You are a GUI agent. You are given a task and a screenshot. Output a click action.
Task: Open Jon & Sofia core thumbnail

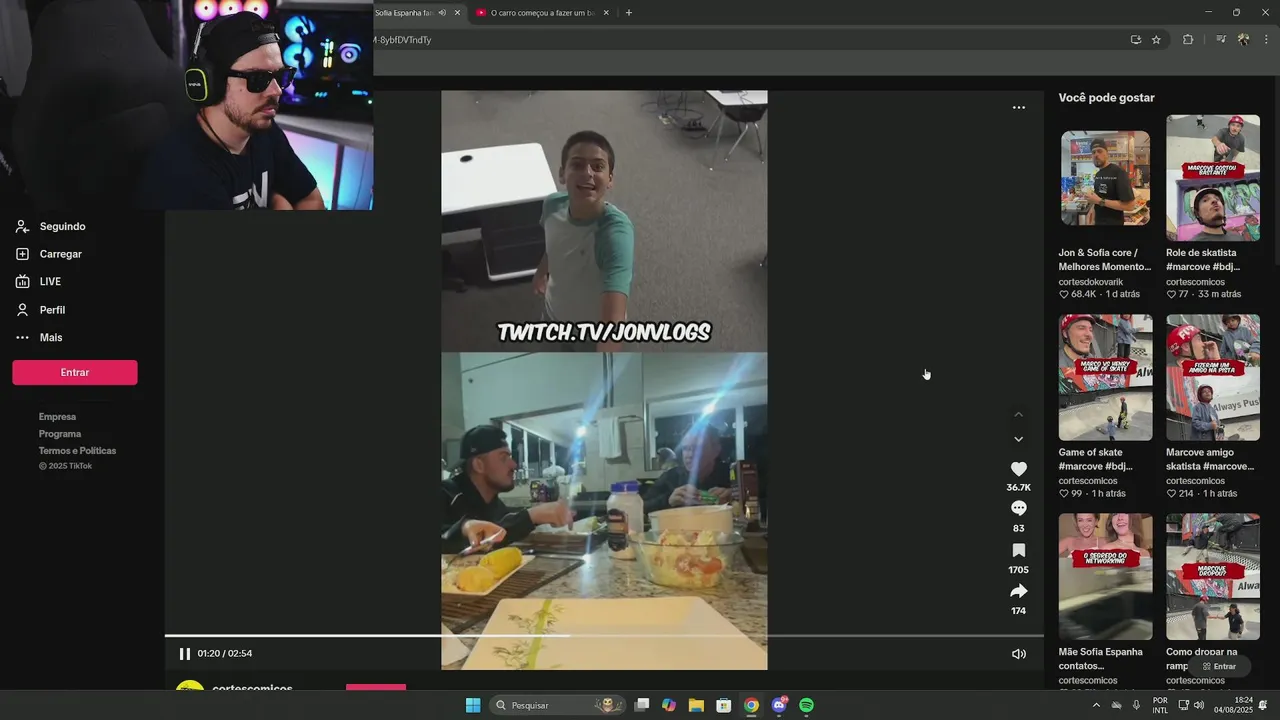point(1105,178)
